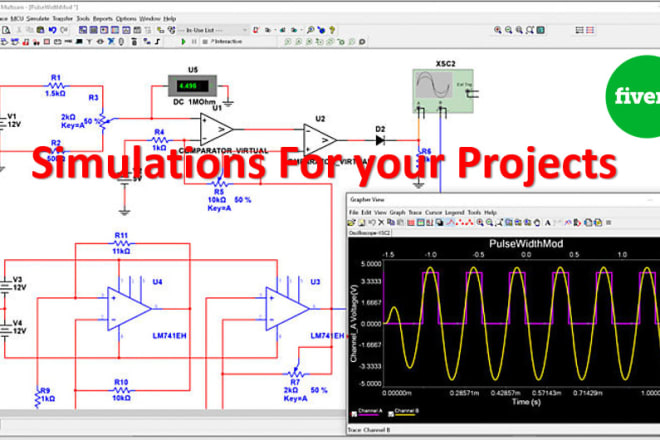Screen dimensions: 660x440
Task: Start the simulation with the green Run arrow
Action: 183,42
